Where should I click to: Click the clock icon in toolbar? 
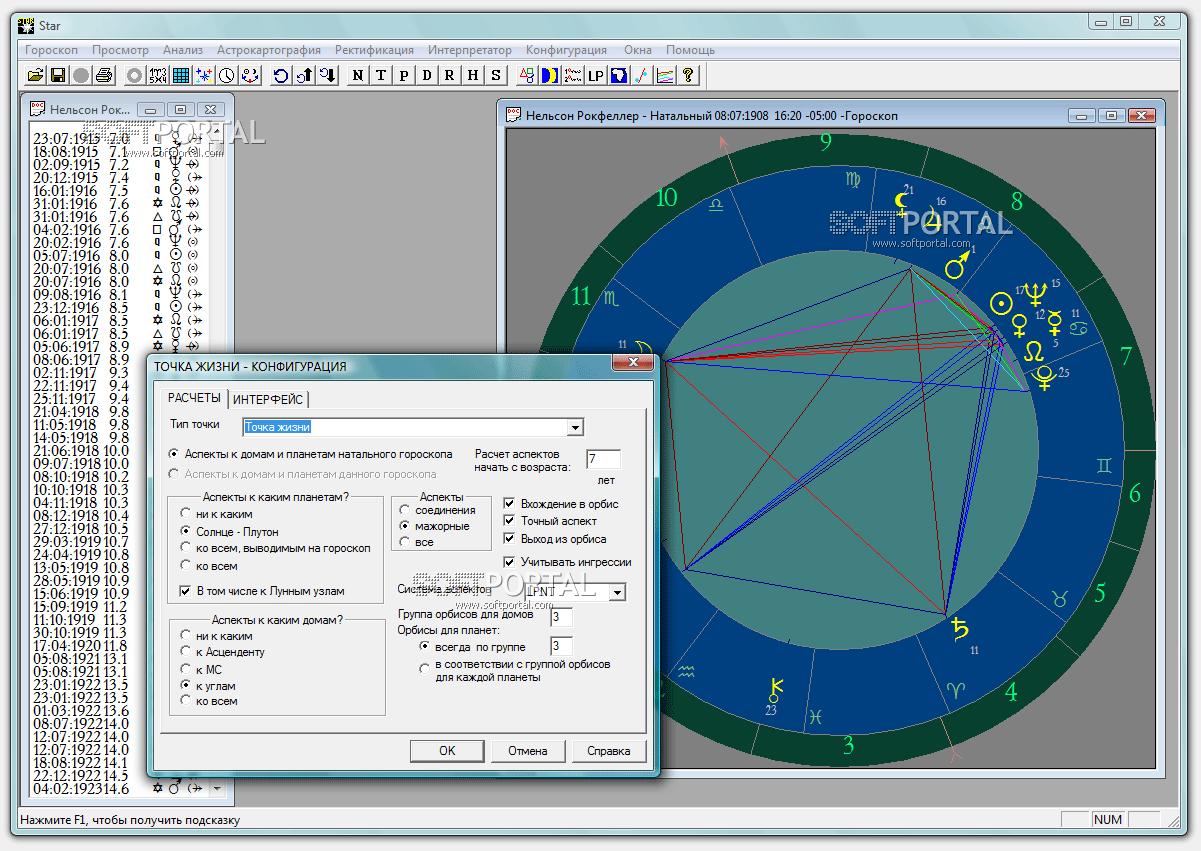point(227,75)
